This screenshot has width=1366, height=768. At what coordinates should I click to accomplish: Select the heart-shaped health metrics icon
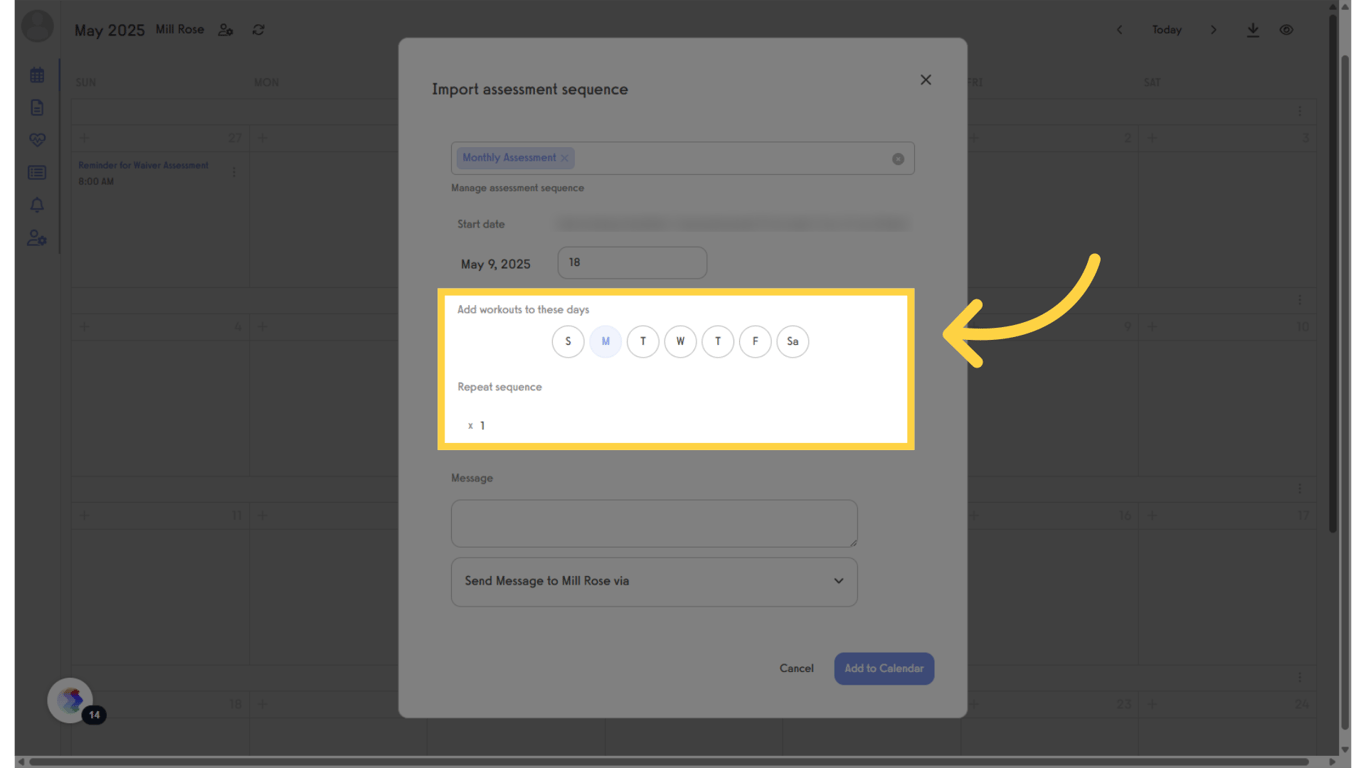coord(37,140)
